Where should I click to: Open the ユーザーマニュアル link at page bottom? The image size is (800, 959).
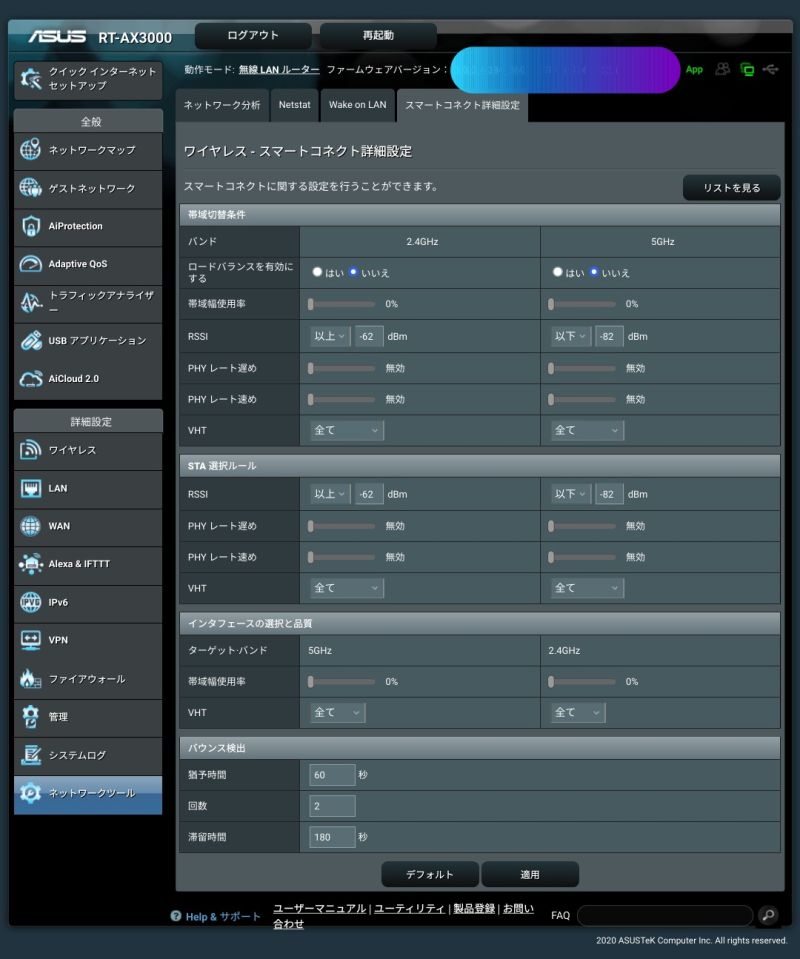[x=323, y=909]
